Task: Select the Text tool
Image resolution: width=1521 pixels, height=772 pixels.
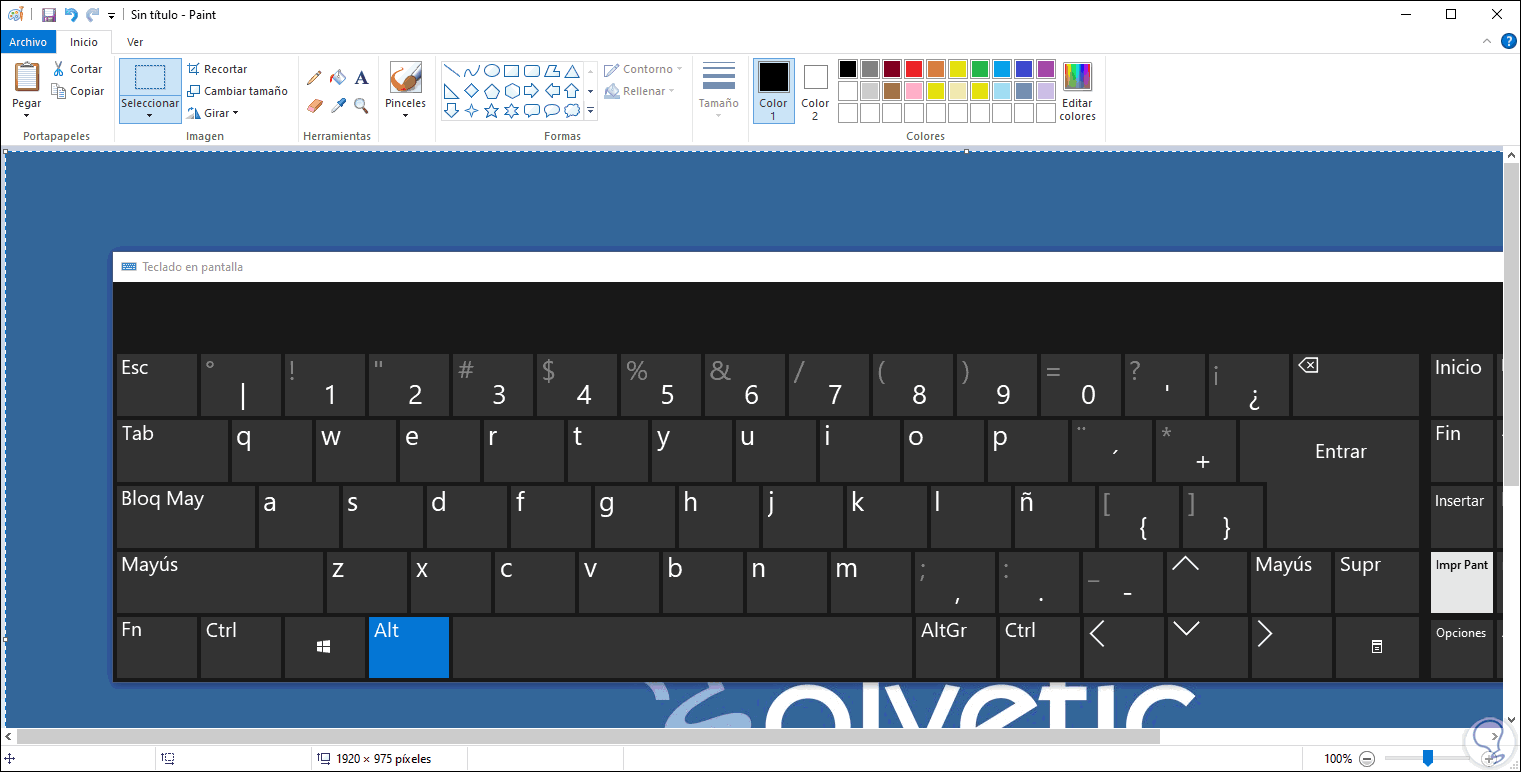Action: tap(362, 77)
